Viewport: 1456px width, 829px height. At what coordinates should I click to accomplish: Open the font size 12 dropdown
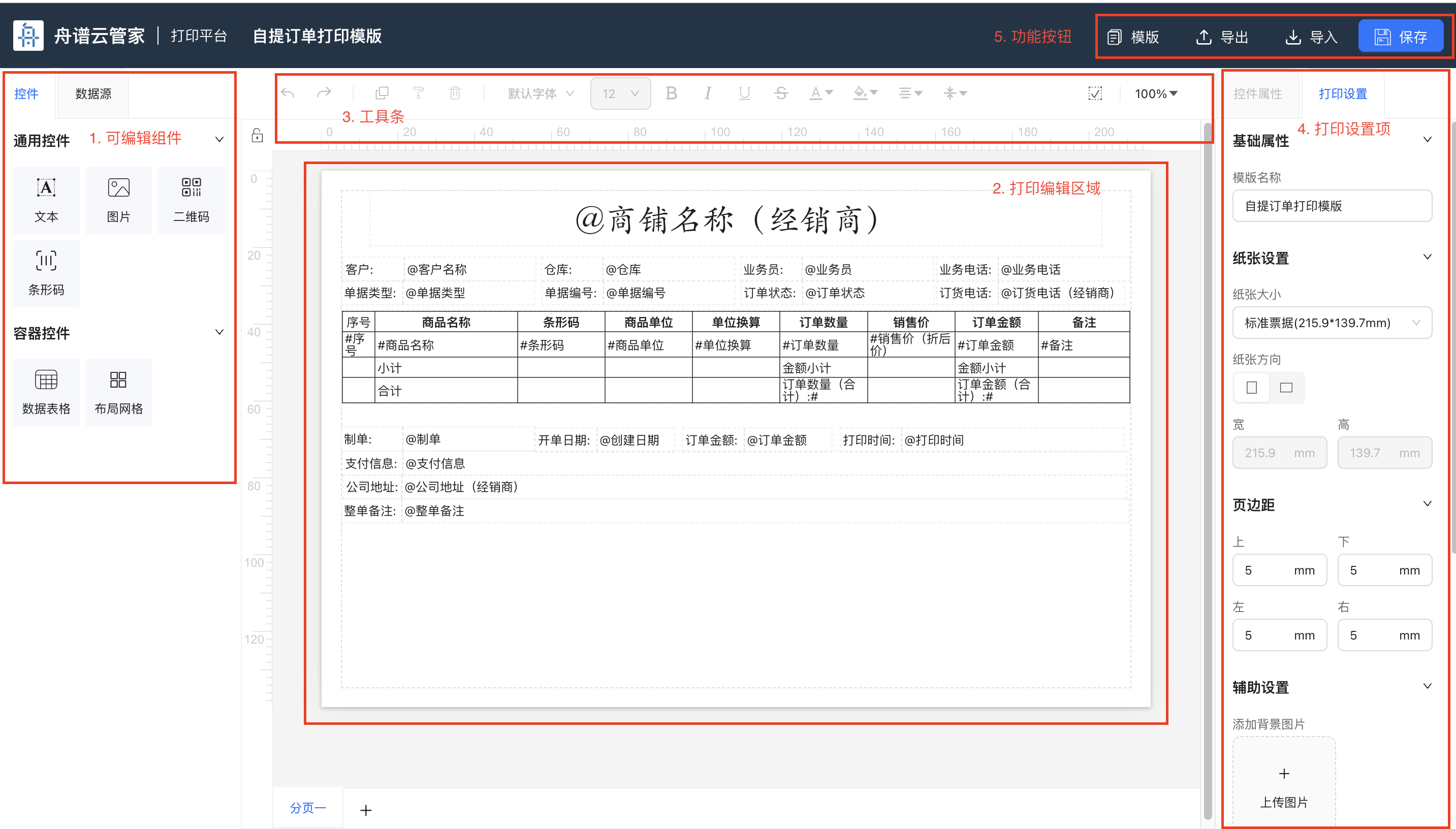click(621, 93)
